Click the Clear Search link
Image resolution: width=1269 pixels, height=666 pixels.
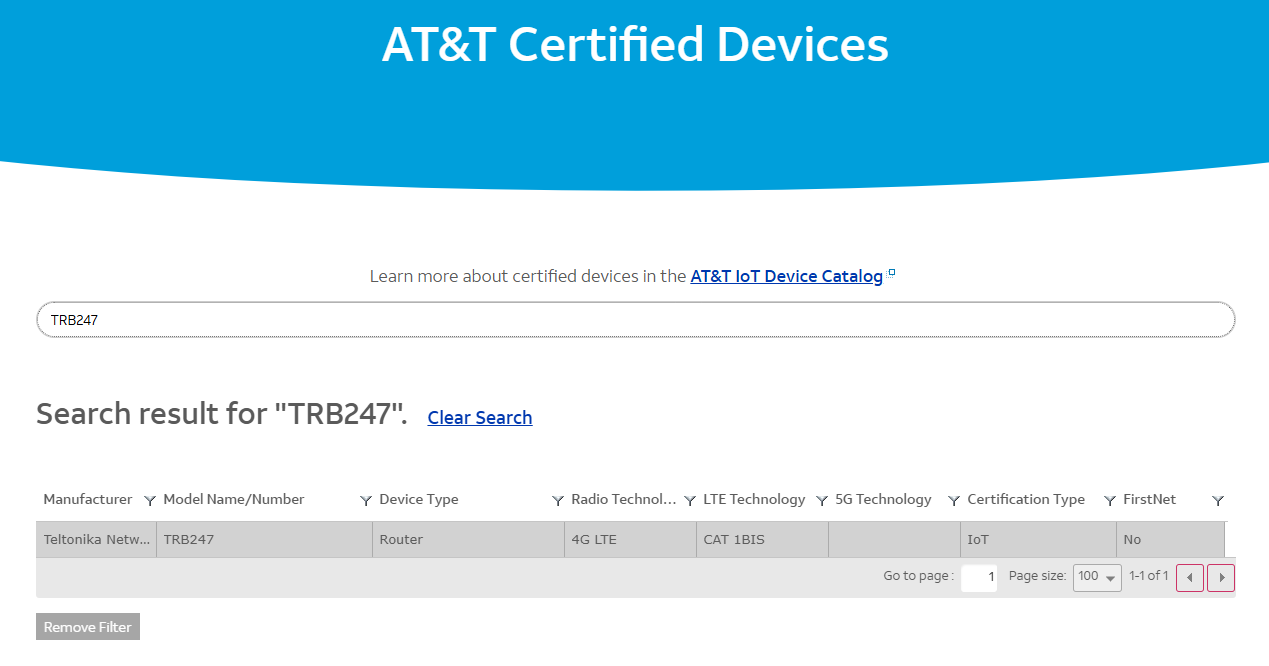[x=480, y=418]
